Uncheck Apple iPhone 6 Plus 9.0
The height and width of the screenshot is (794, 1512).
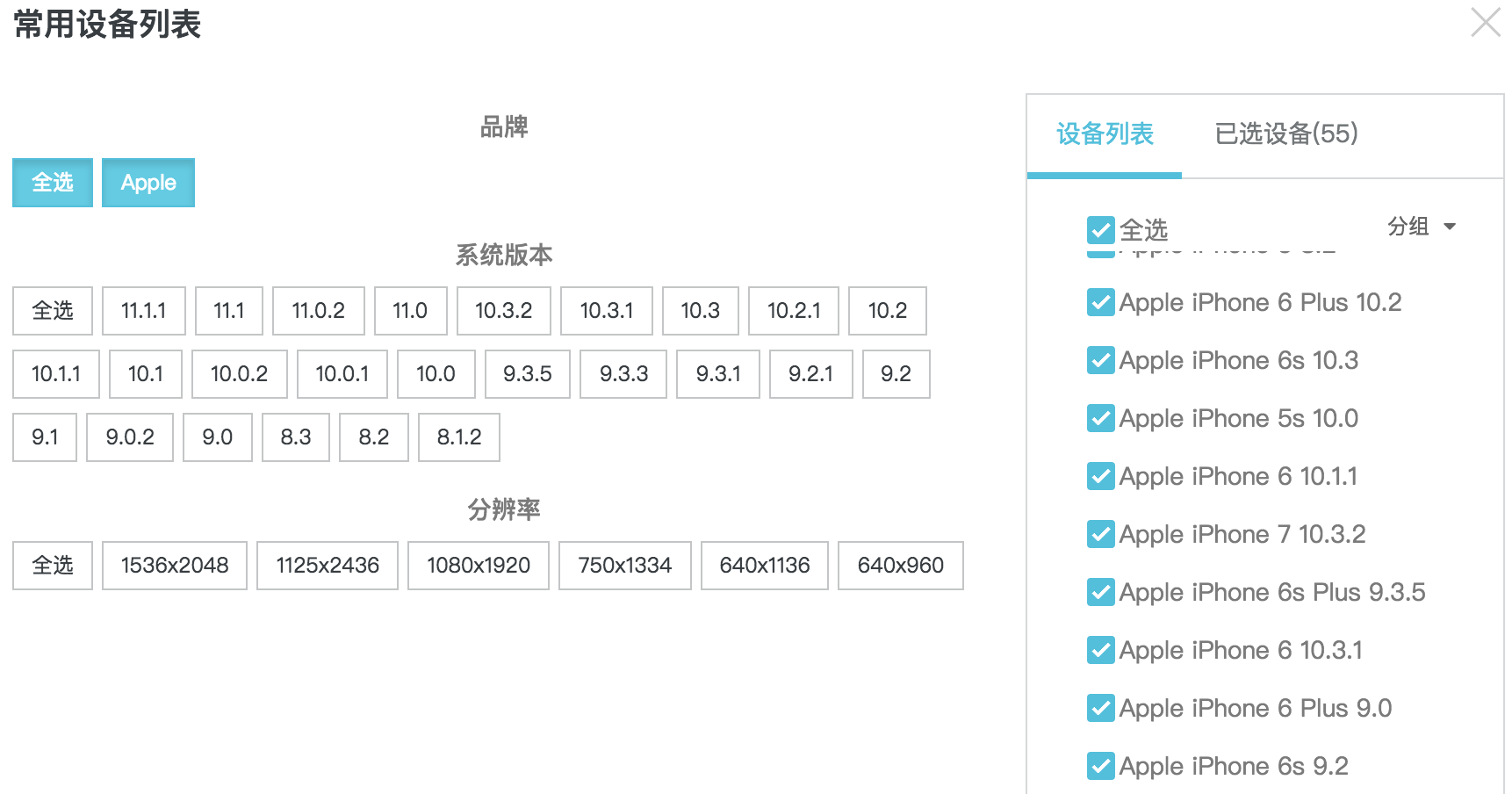pos(1101,708)
